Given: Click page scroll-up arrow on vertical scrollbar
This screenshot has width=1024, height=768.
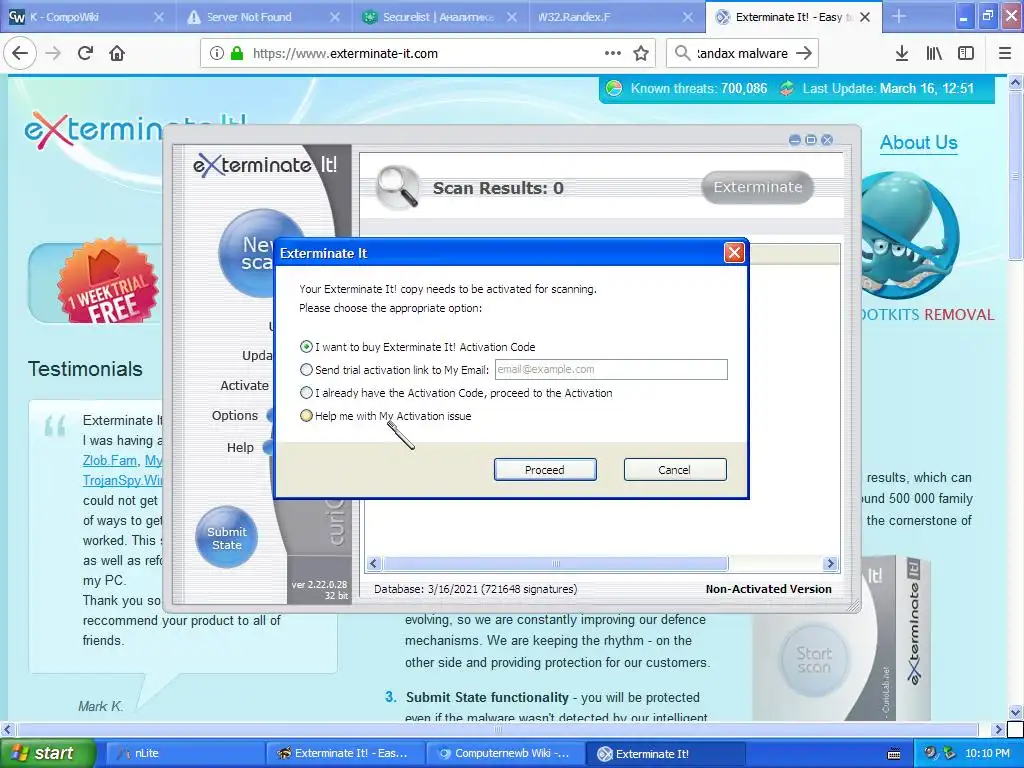Looking at the screenshot, I should [x=1015, y=82].
